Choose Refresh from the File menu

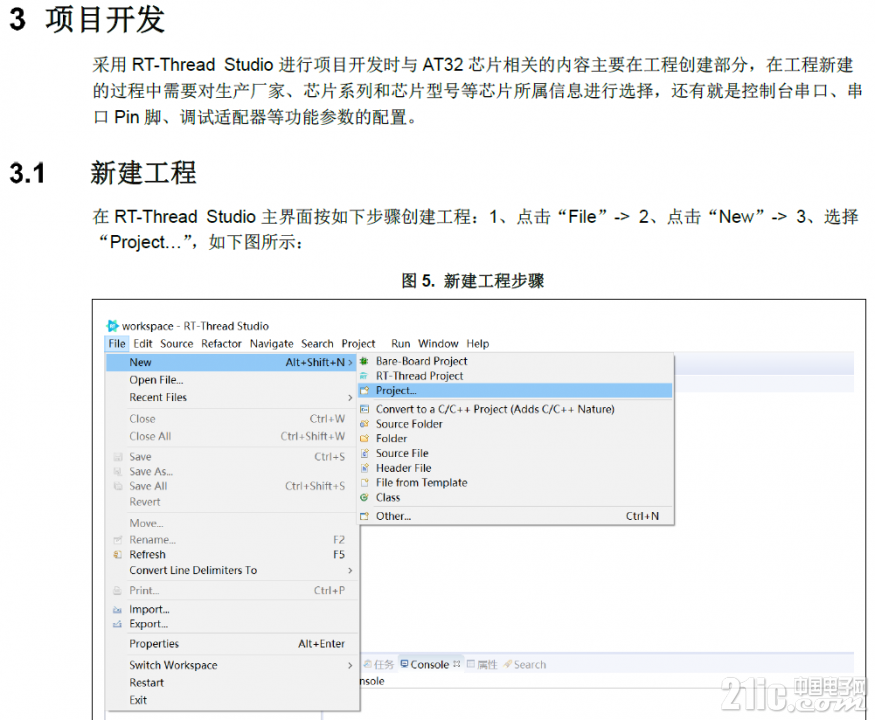coord(232,555)
